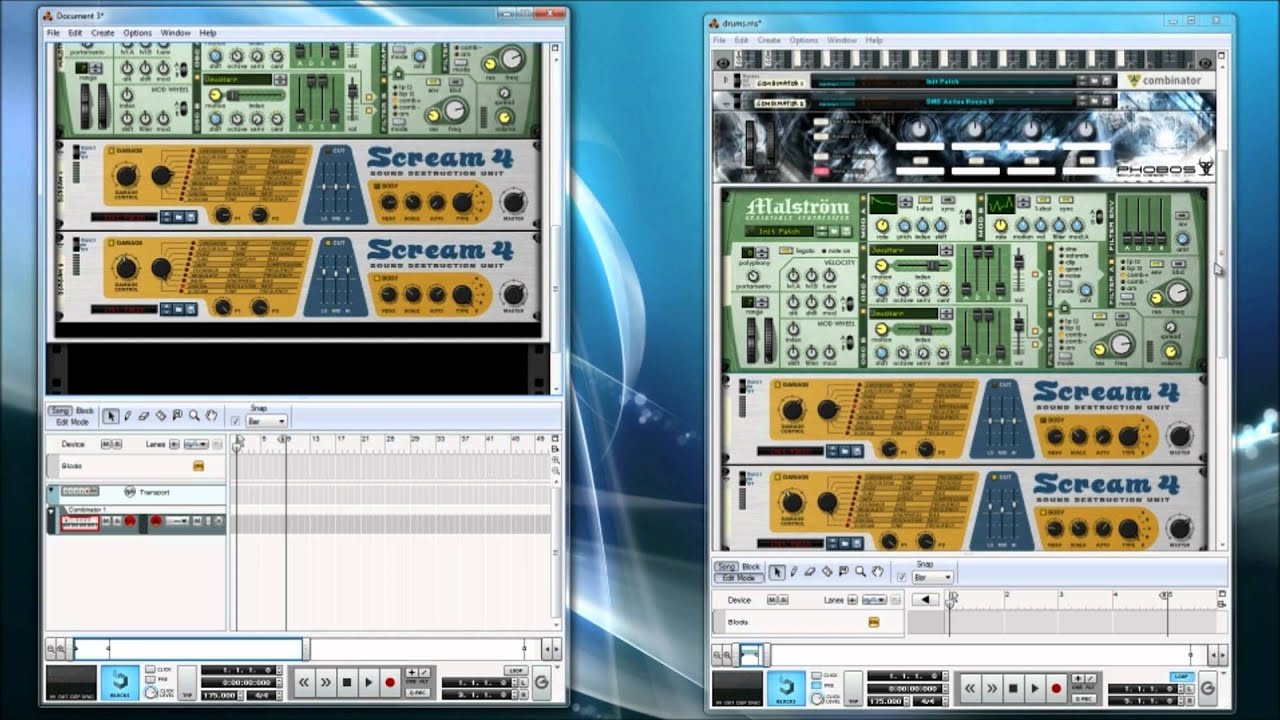The image size is (1280, 720).
Task: Open the lane dropdown on the Combinator 1 track
Action: [x=177, y=521]
